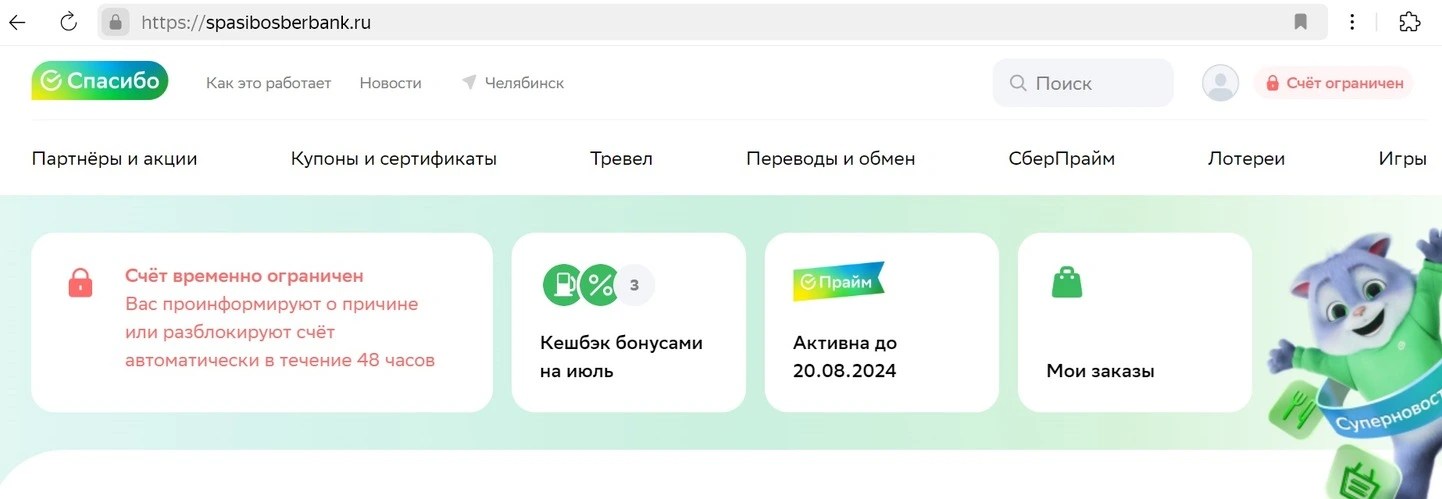Open the Как это работает link
The width and height of the screenshot is (1442, 499).
(x=268, y=83)
